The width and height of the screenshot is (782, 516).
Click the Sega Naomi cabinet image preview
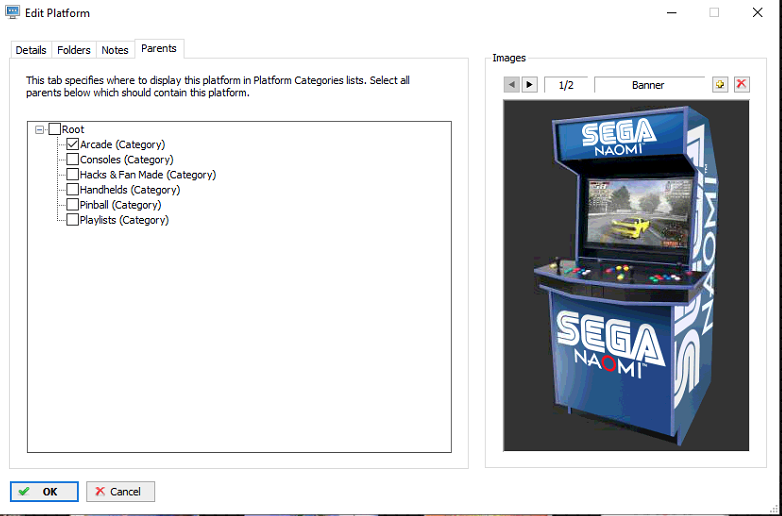pos(626,275)
